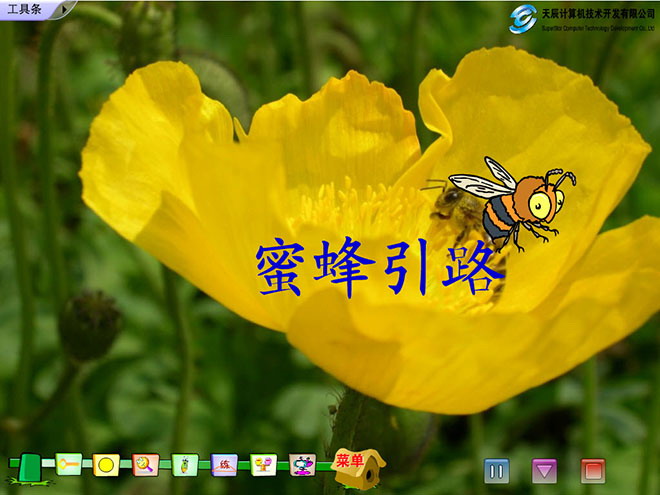Click the arrow beside 工具条
Viewport: 660px width, 495px height.
coord(64,9)
